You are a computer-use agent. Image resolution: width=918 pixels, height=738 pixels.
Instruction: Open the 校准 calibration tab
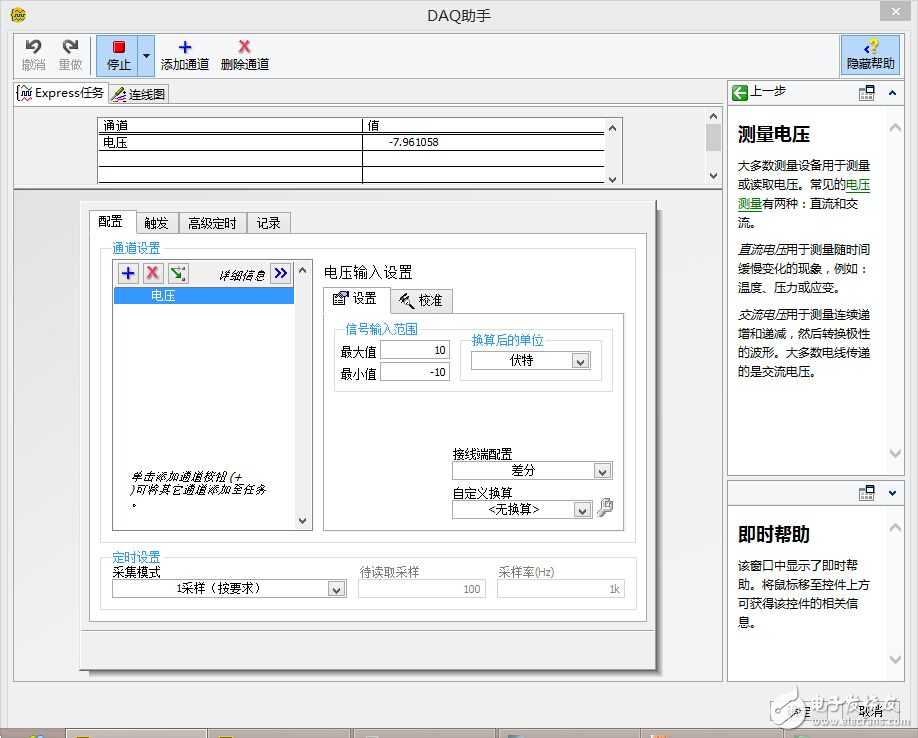click(421, 300)
